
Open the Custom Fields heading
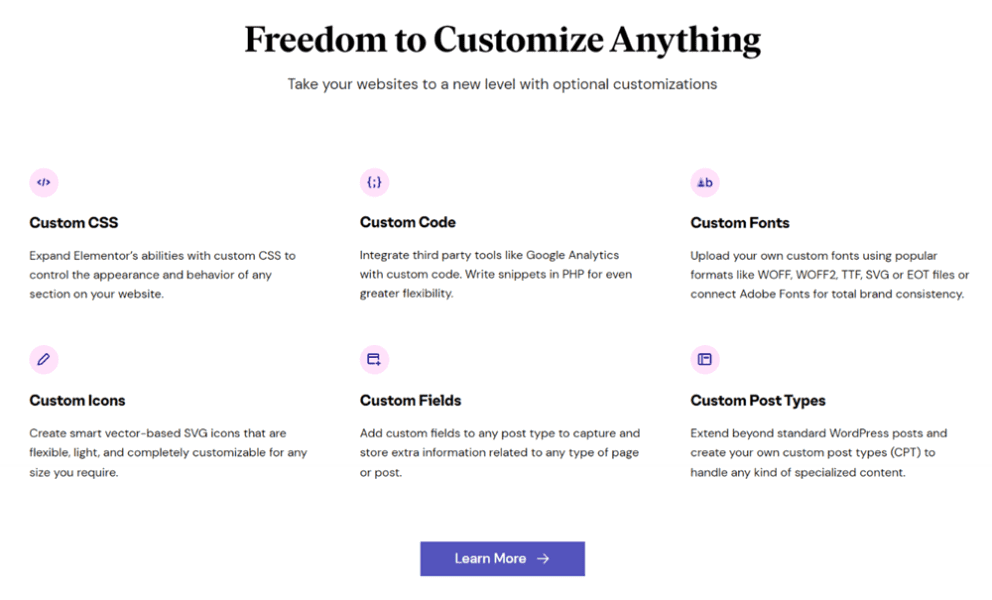pos(411,400)
